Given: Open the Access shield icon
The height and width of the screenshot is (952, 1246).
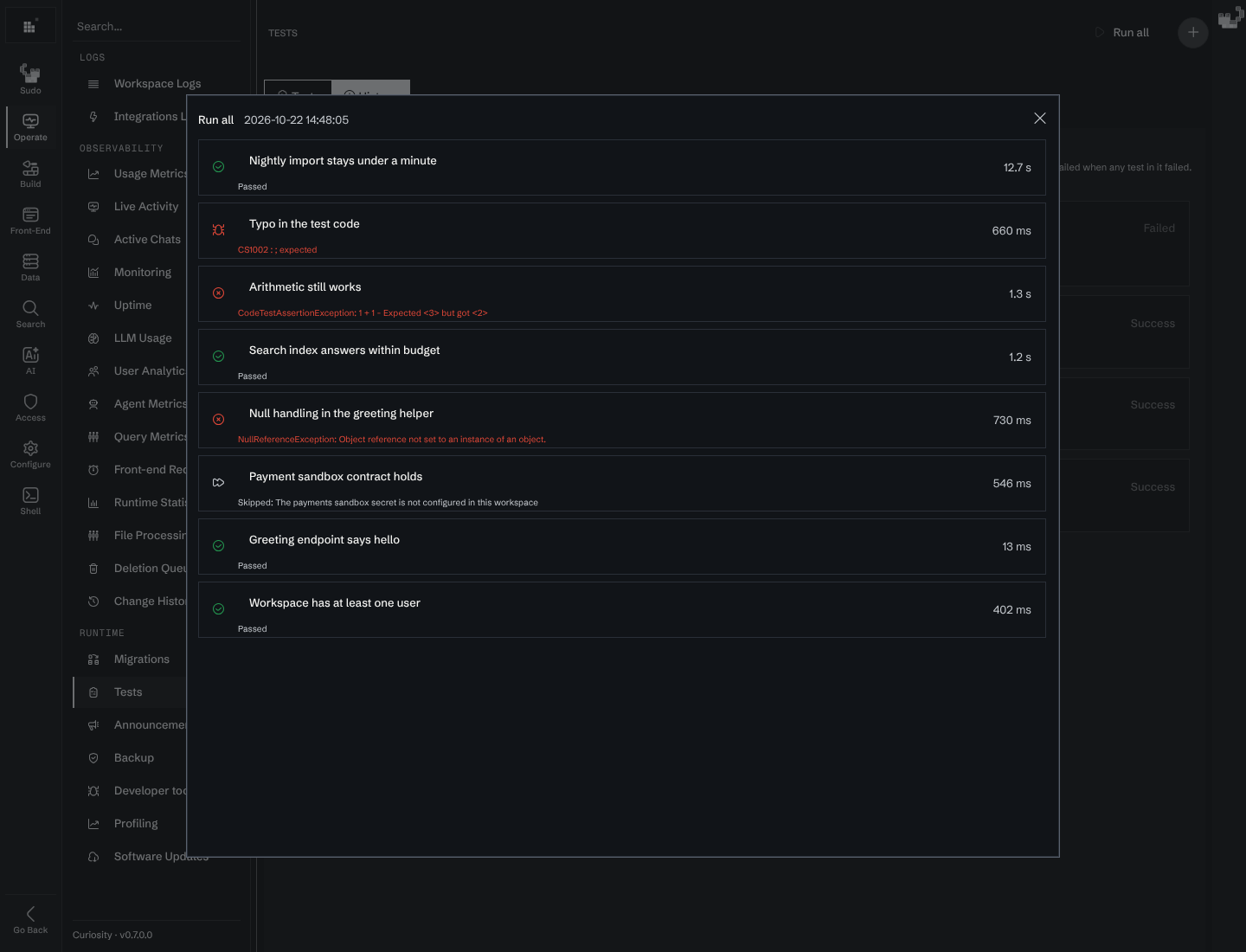Looking at the screenshot, I should click(30, 402).
